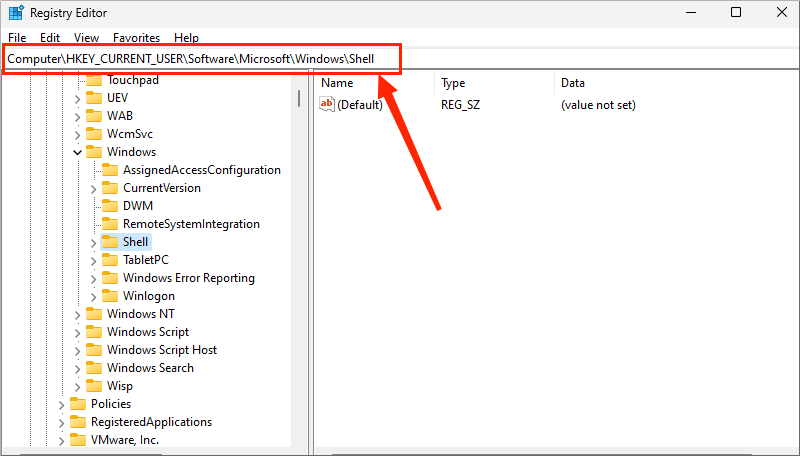
Task: Expand the WAB key
Action: pos(77,117)
